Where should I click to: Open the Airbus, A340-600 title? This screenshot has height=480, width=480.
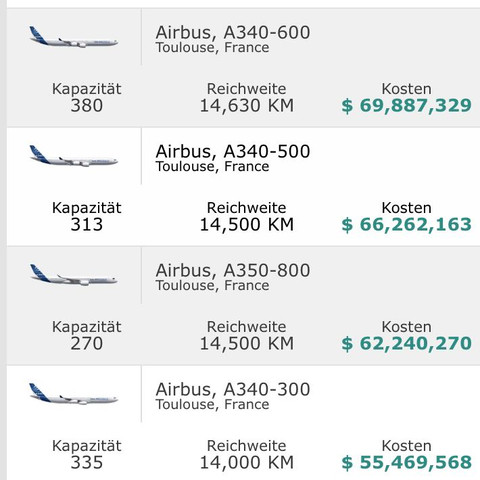233,33
